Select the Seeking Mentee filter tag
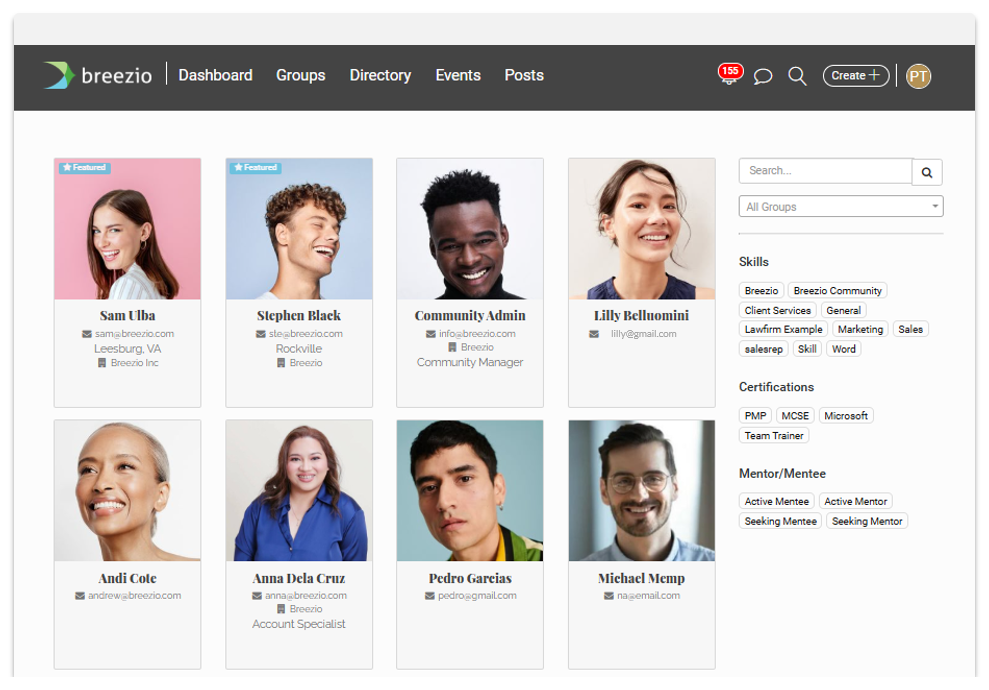 tap(780, 522)
